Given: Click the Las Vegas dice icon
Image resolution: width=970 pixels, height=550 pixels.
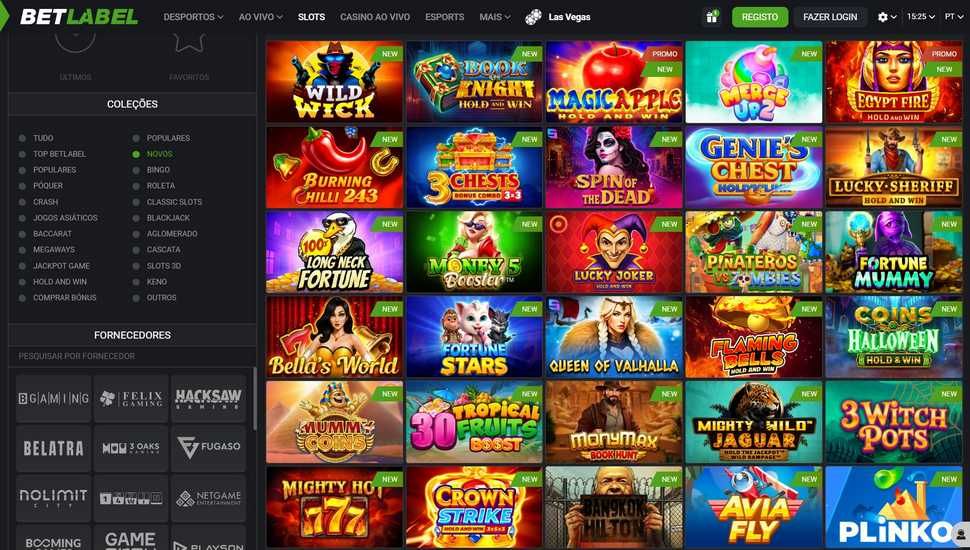Looking at the screenshot, I should click(533, 17).
